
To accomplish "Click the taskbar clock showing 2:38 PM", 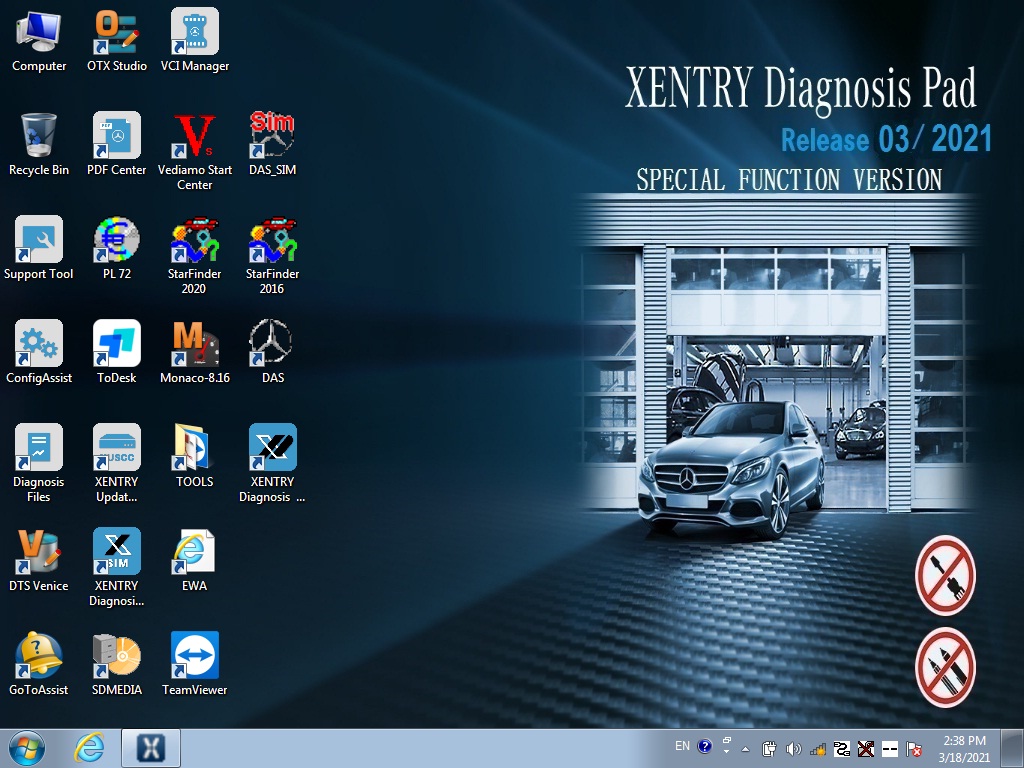I will [965, 749].
